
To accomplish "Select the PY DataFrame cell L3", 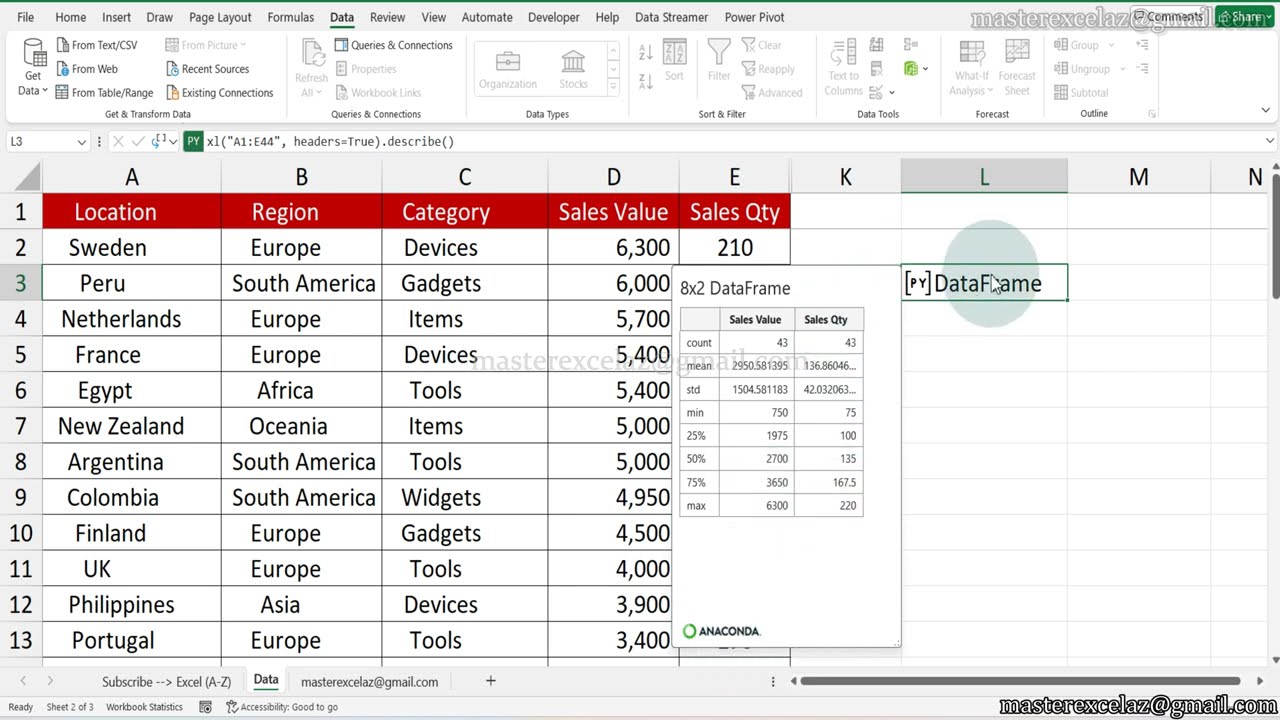I will pos(984,283).
